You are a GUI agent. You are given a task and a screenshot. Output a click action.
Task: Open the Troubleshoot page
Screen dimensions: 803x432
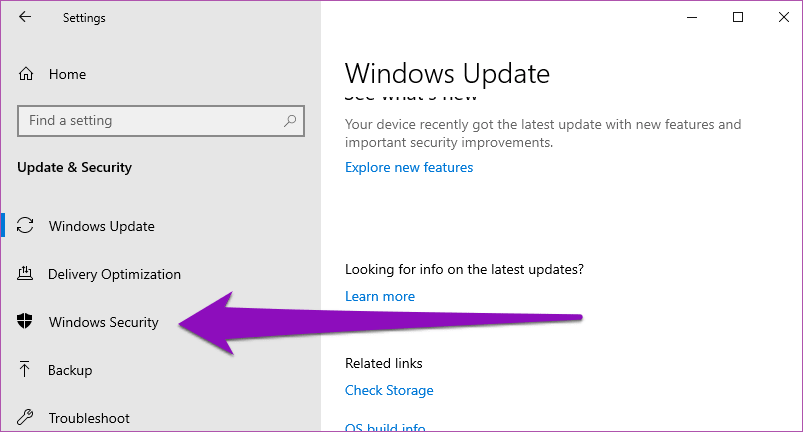[x=89, y=418]
